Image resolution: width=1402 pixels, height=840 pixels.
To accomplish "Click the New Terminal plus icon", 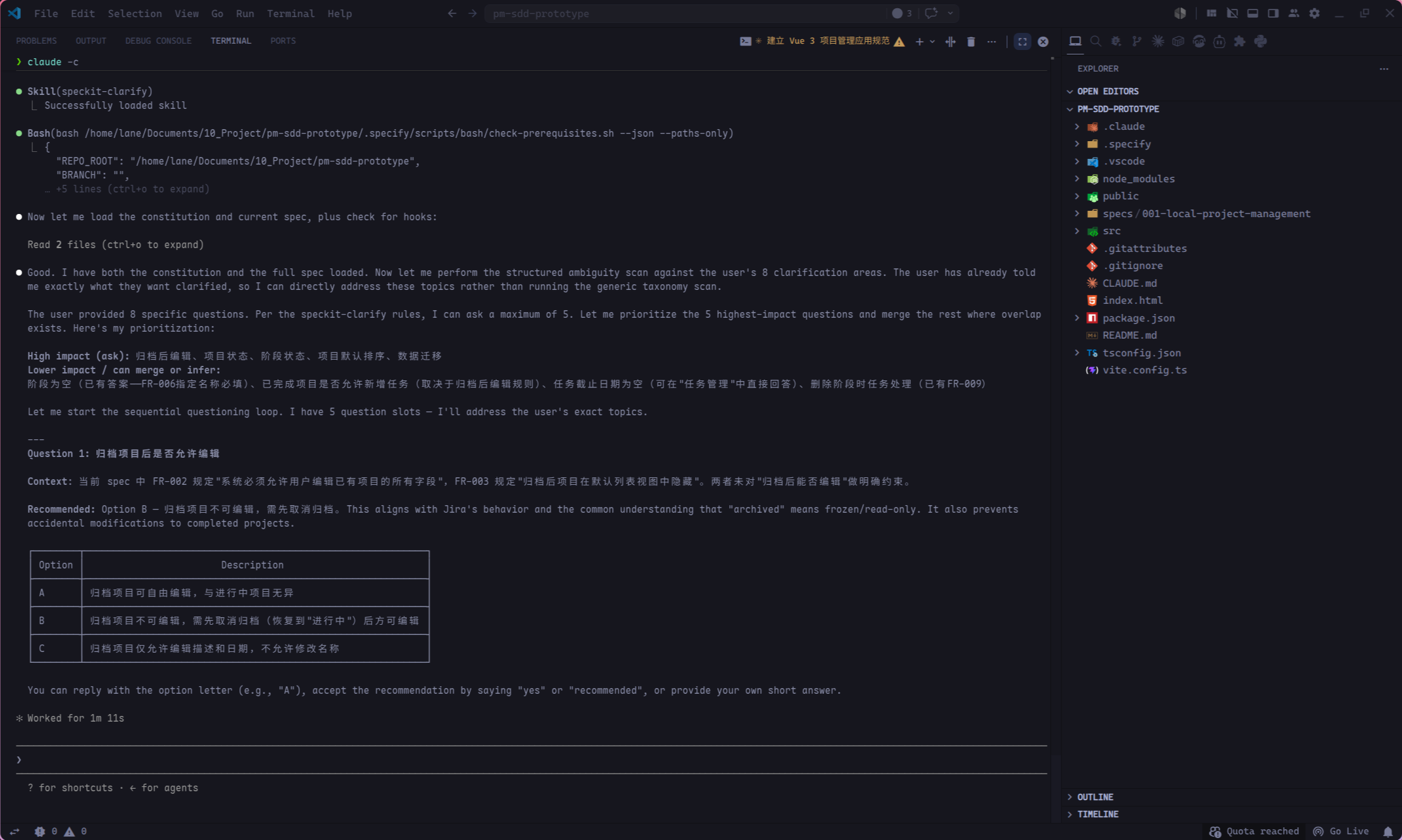I will click(x=919, y=41).
